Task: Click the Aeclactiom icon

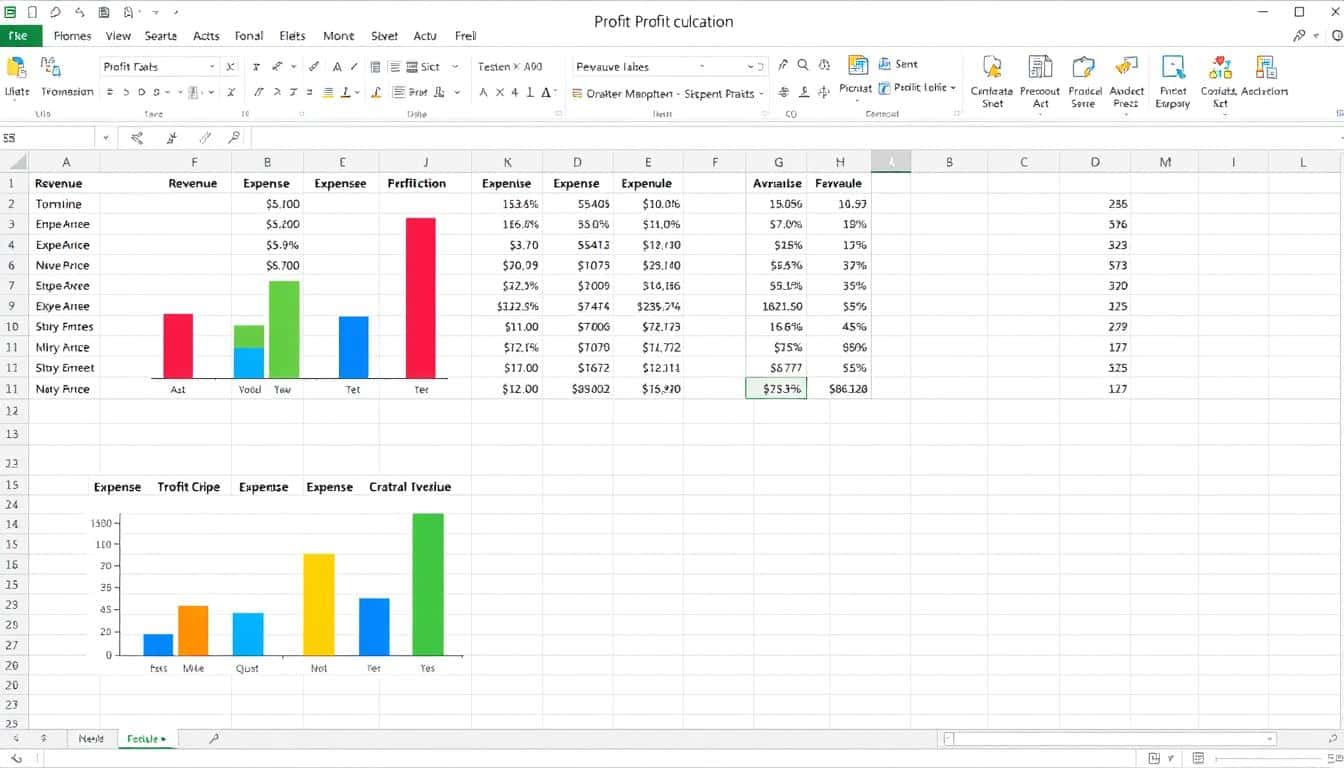Action: coord(1266,67)
